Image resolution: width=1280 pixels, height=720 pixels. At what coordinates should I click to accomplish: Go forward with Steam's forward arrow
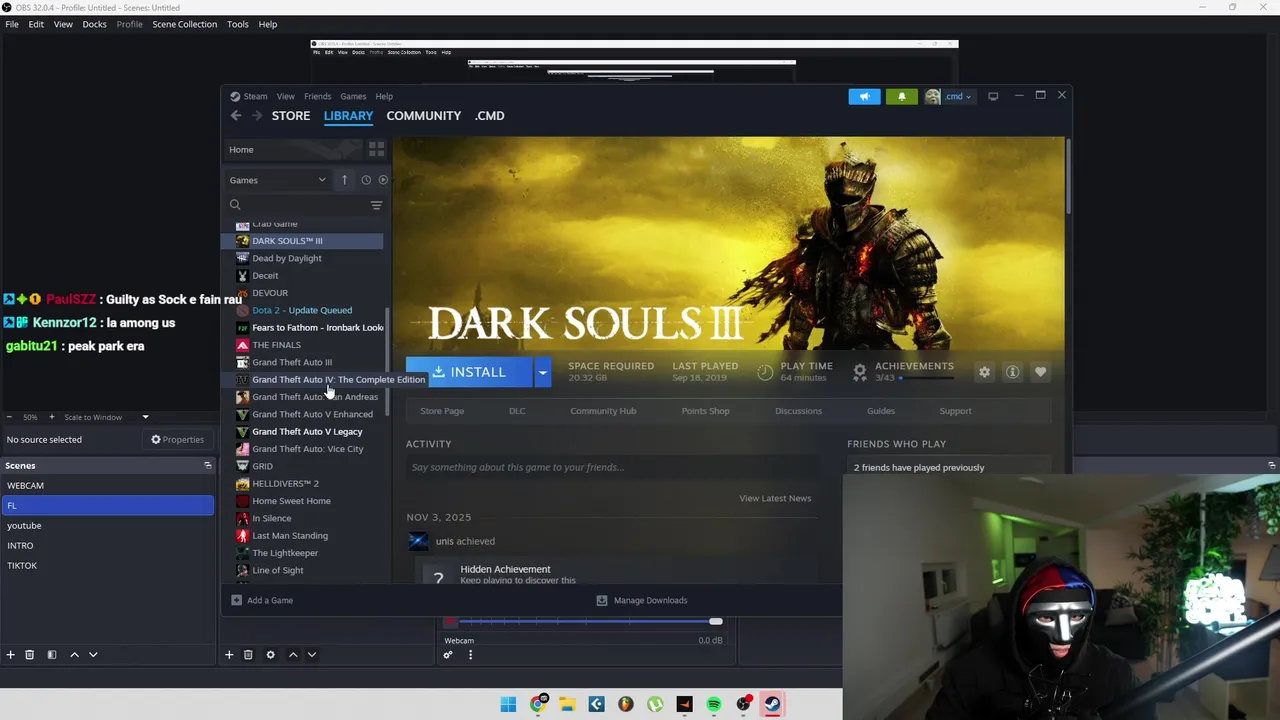pos(257,116)
